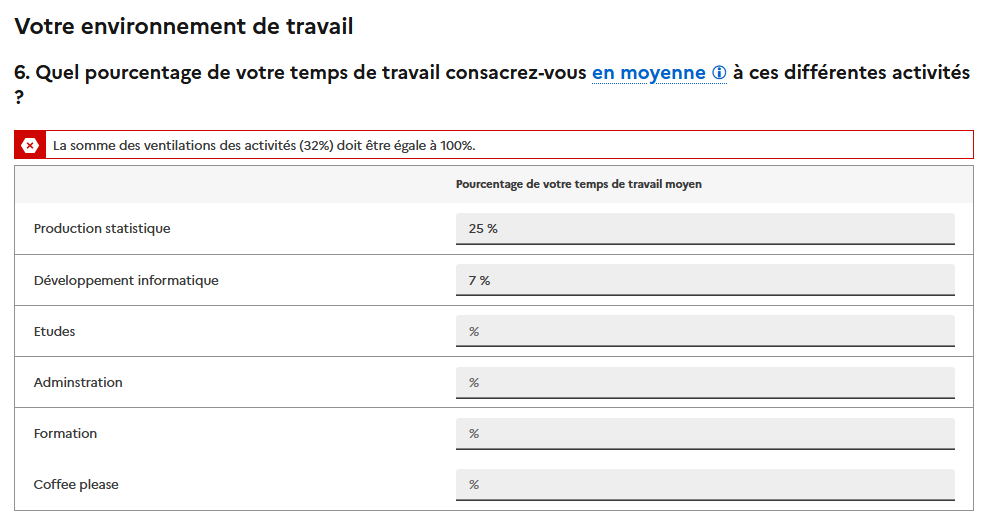Click the "Formation" row label
The height and width of the screenshot is (529, 999).
[65, 433]
